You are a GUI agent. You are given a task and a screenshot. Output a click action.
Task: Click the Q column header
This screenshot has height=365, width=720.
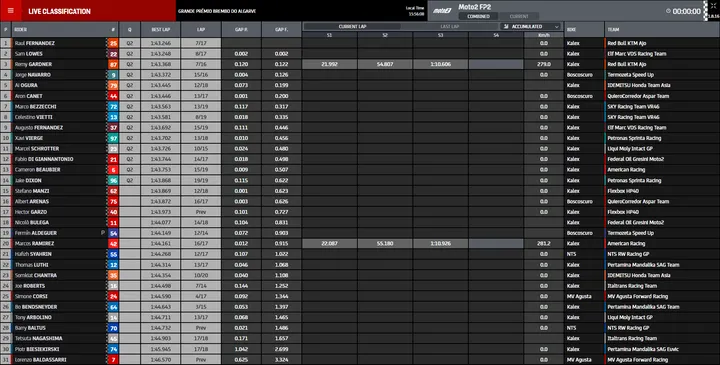(129, 29)
